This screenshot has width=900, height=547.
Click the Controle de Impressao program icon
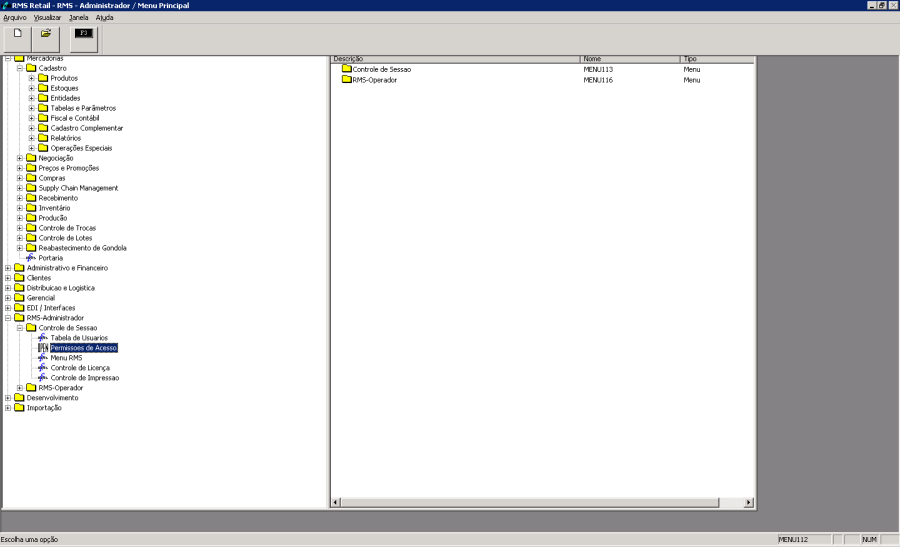pyautogui.click(x=43, y=378)
